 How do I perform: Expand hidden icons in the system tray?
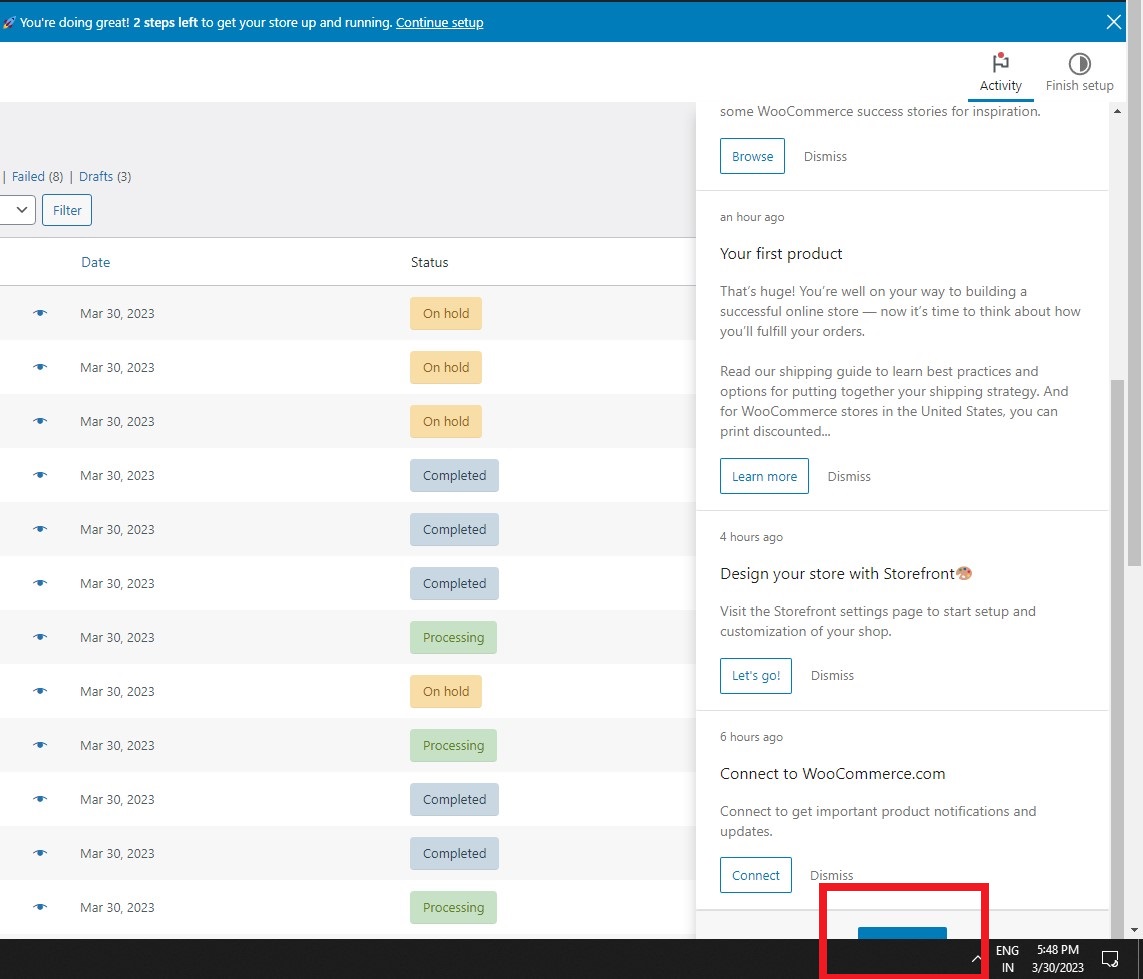tap(977, 958)
